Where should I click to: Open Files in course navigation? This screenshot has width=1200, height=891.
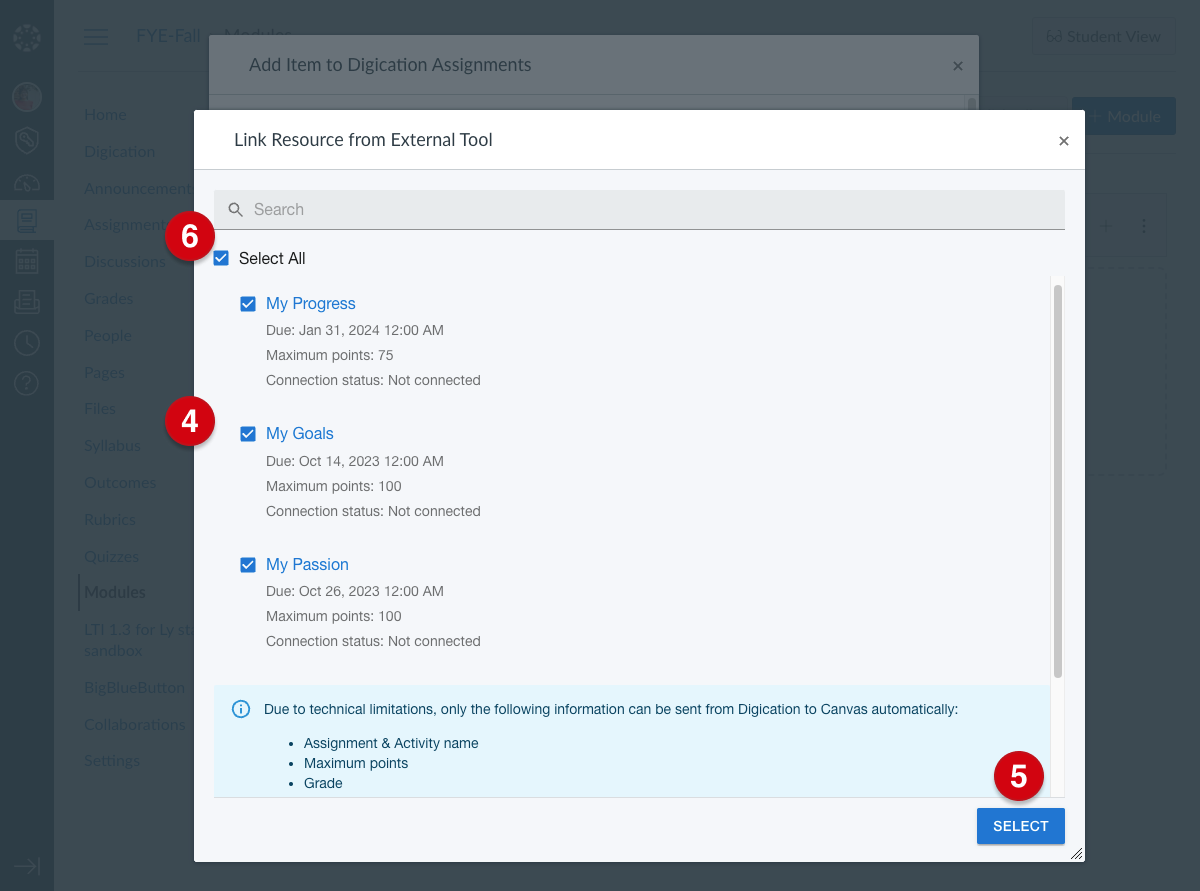[x=100, y=409]
